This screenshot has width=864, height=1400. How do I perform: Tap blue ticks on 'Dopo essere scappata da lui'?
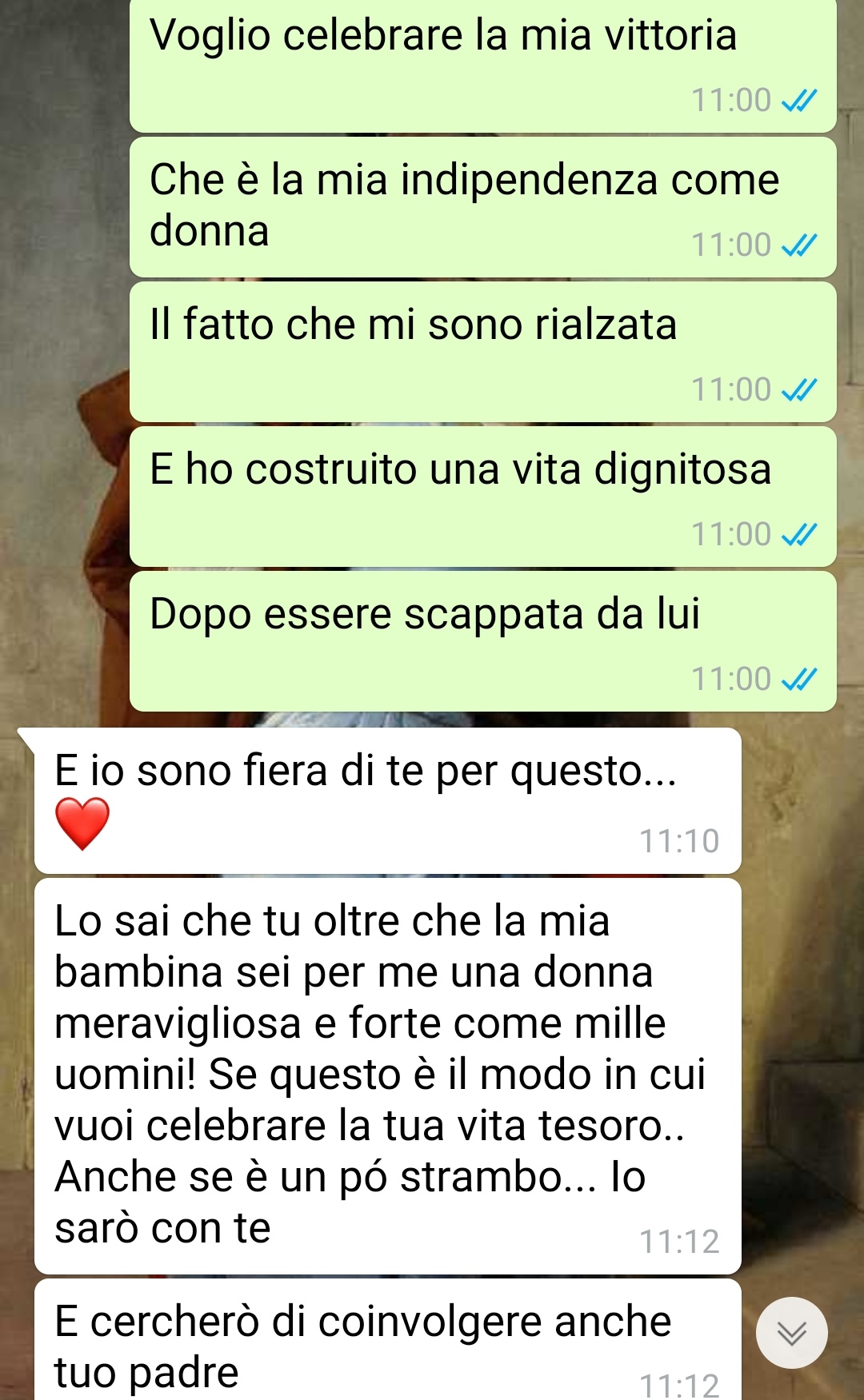pyautogui.click(x=799, y=680)
